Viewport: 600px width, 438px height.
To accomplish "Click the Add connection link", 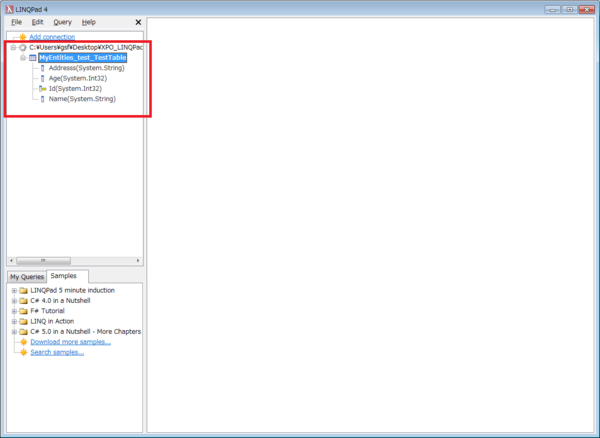I will (52, 37).
